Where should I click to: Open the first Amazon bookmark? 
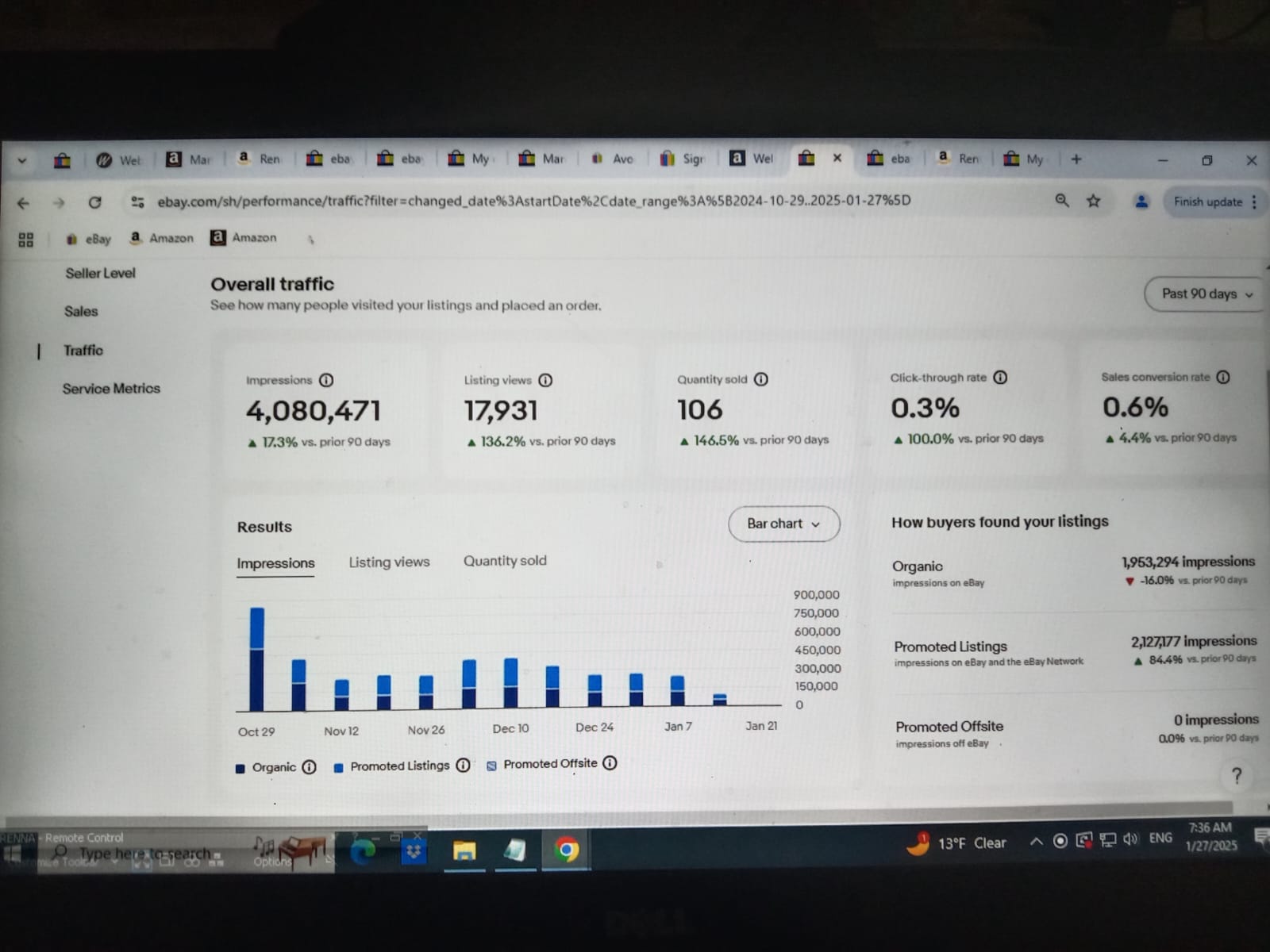coord(161,238)
